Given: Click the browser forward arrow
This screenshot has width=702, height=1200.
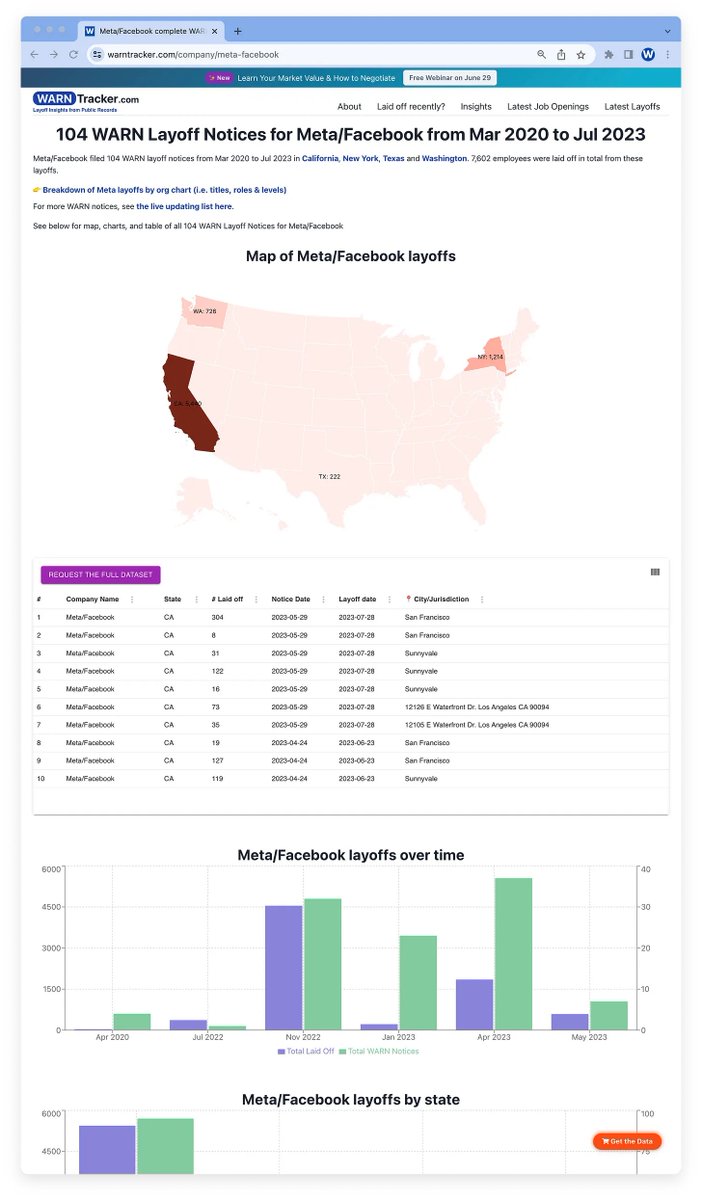Looking at the screenshot, I should [54, 54].
